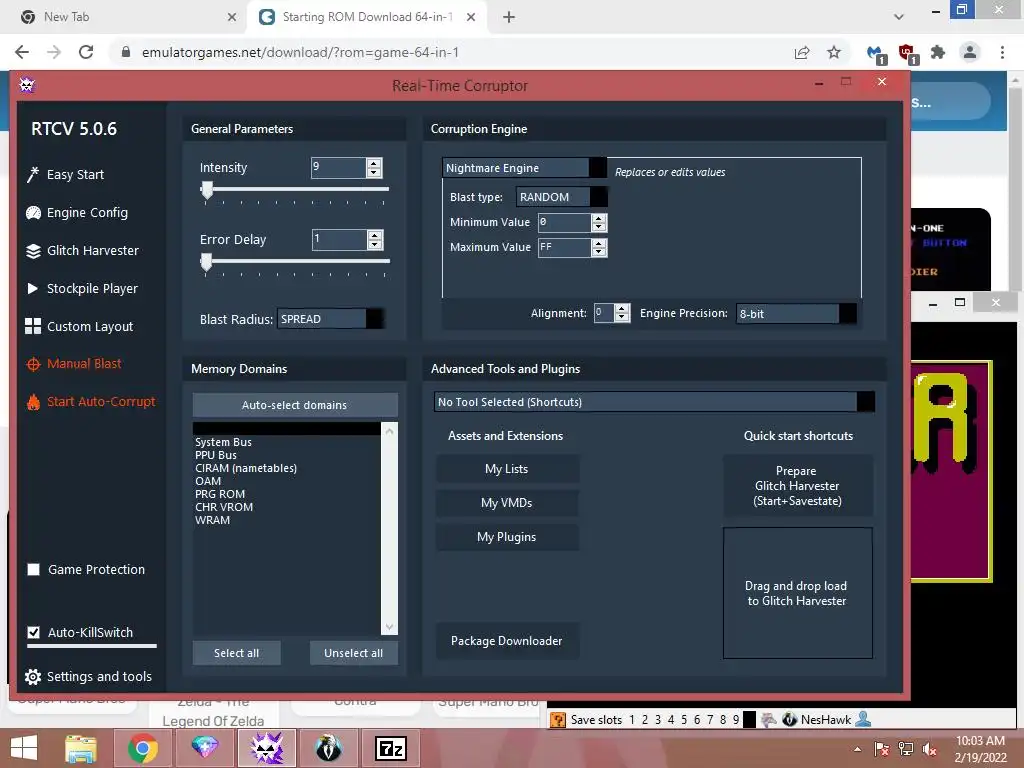Open Package Downloader
The height and width of the screenshot is (768, 1024).
click(x=507, y=641)
